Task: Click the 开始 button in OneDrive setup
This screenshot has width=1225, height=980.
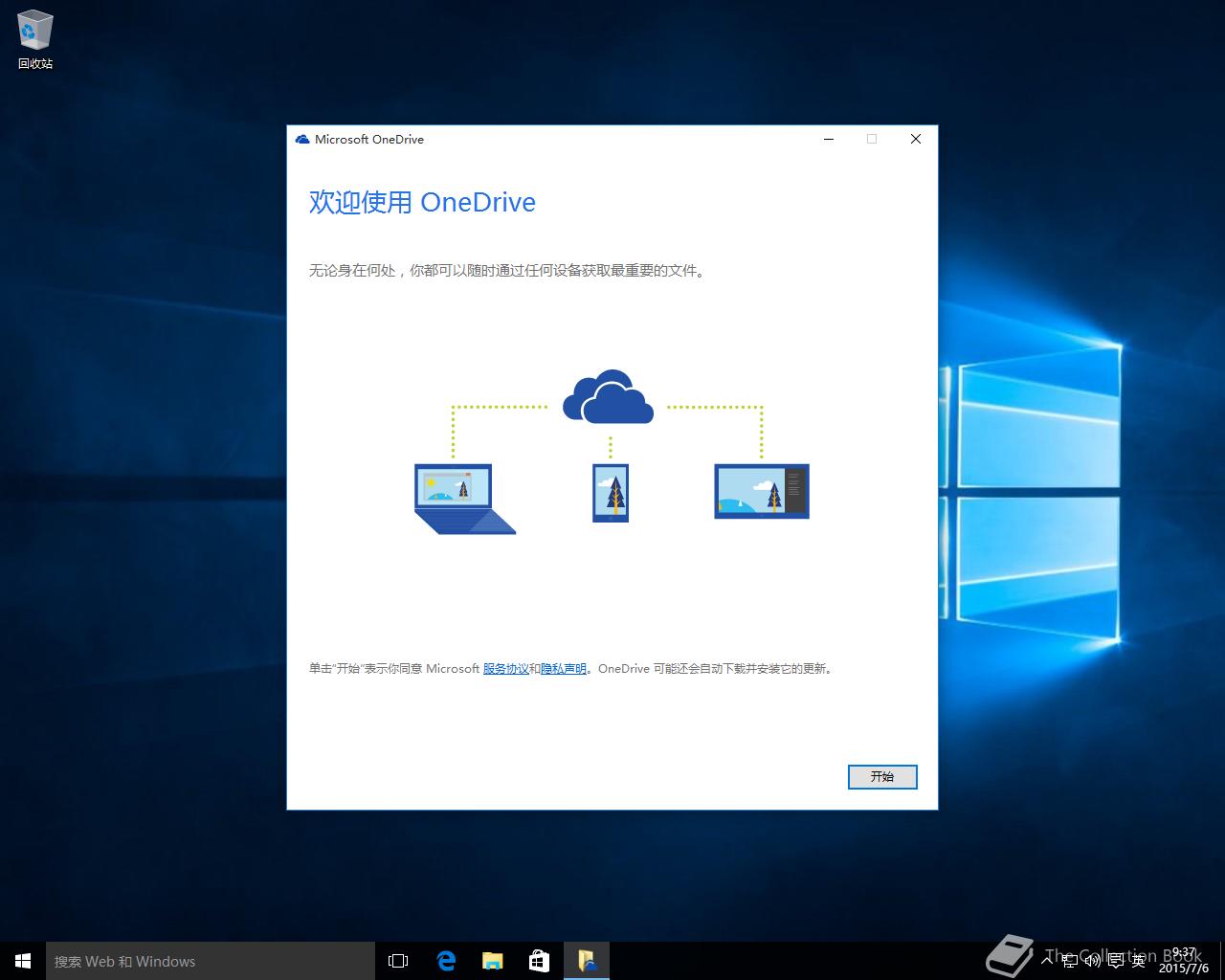Action: [882, 777]
